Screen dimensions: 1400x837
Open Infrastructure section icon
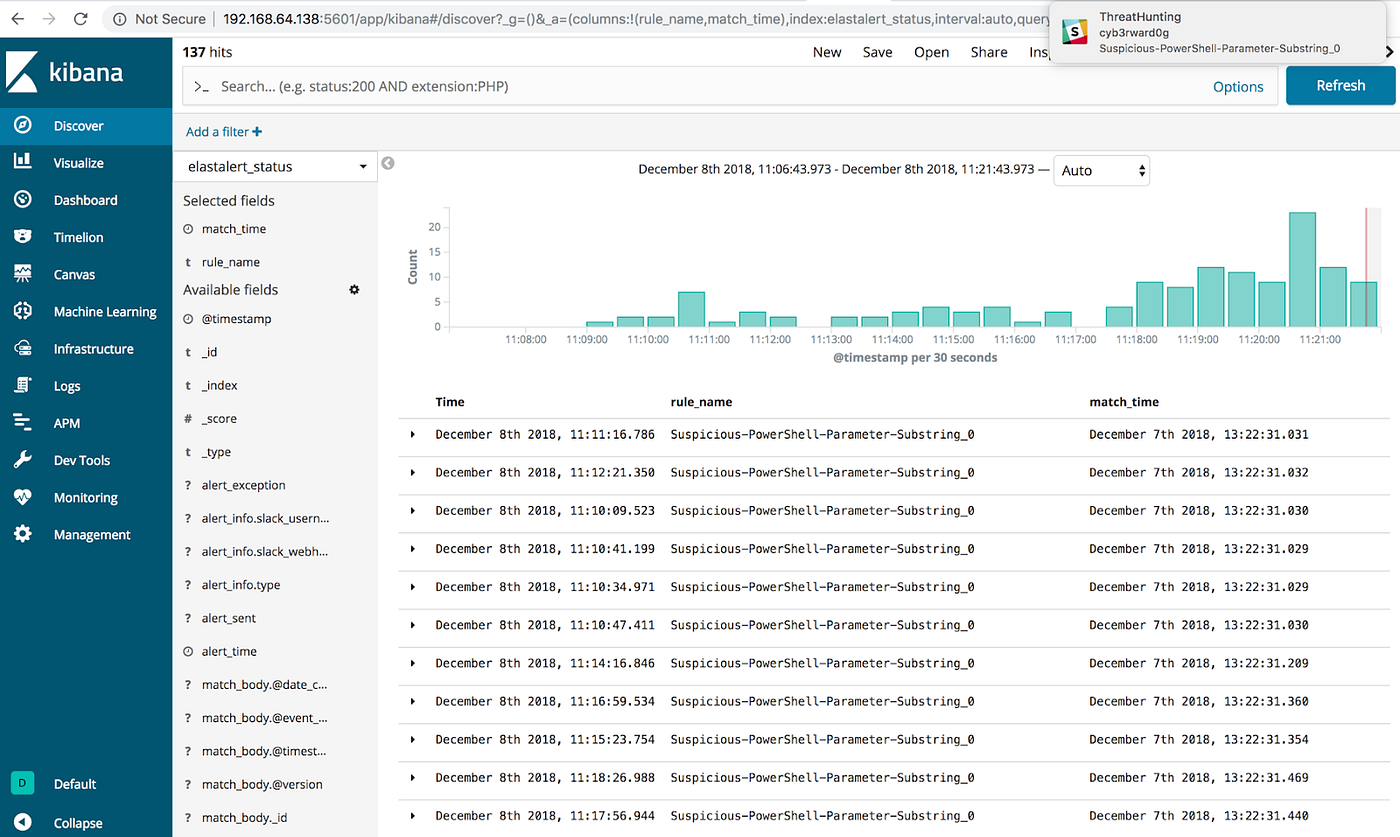(x=23, y=349)
